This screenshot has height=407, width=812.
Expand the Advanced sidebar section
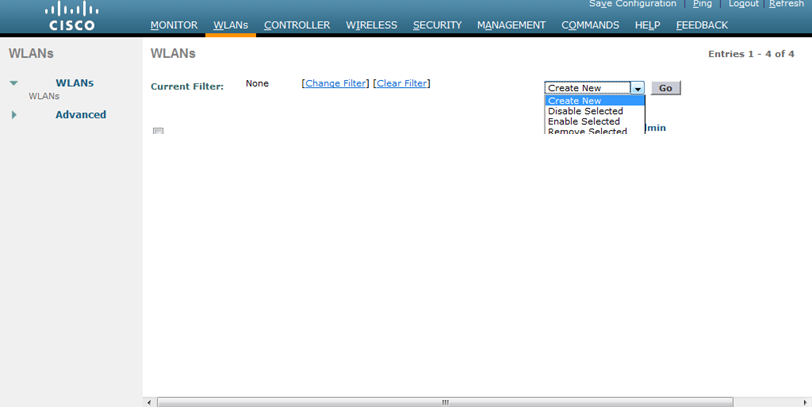click(x=14, y=115)
